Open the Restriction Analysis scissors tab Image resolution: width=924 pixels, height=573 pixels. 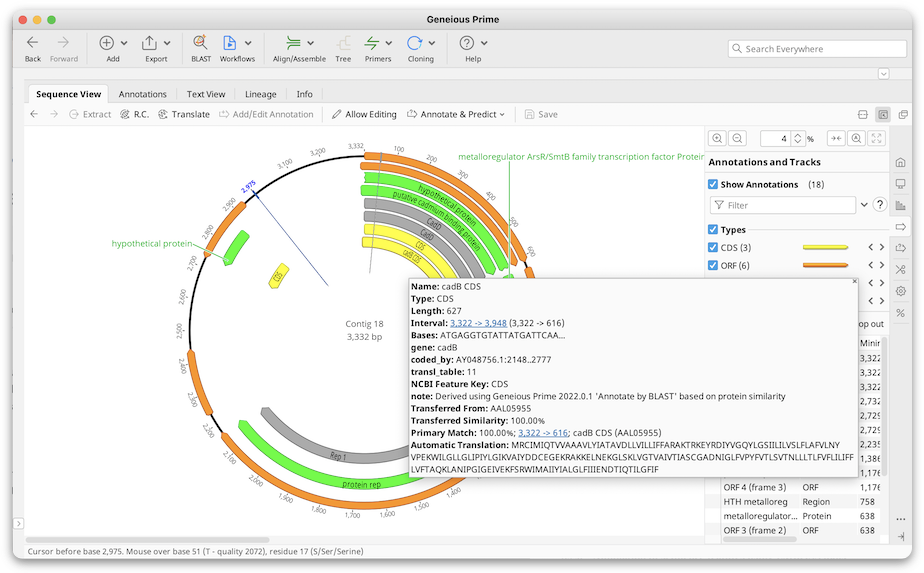[900, 269]
